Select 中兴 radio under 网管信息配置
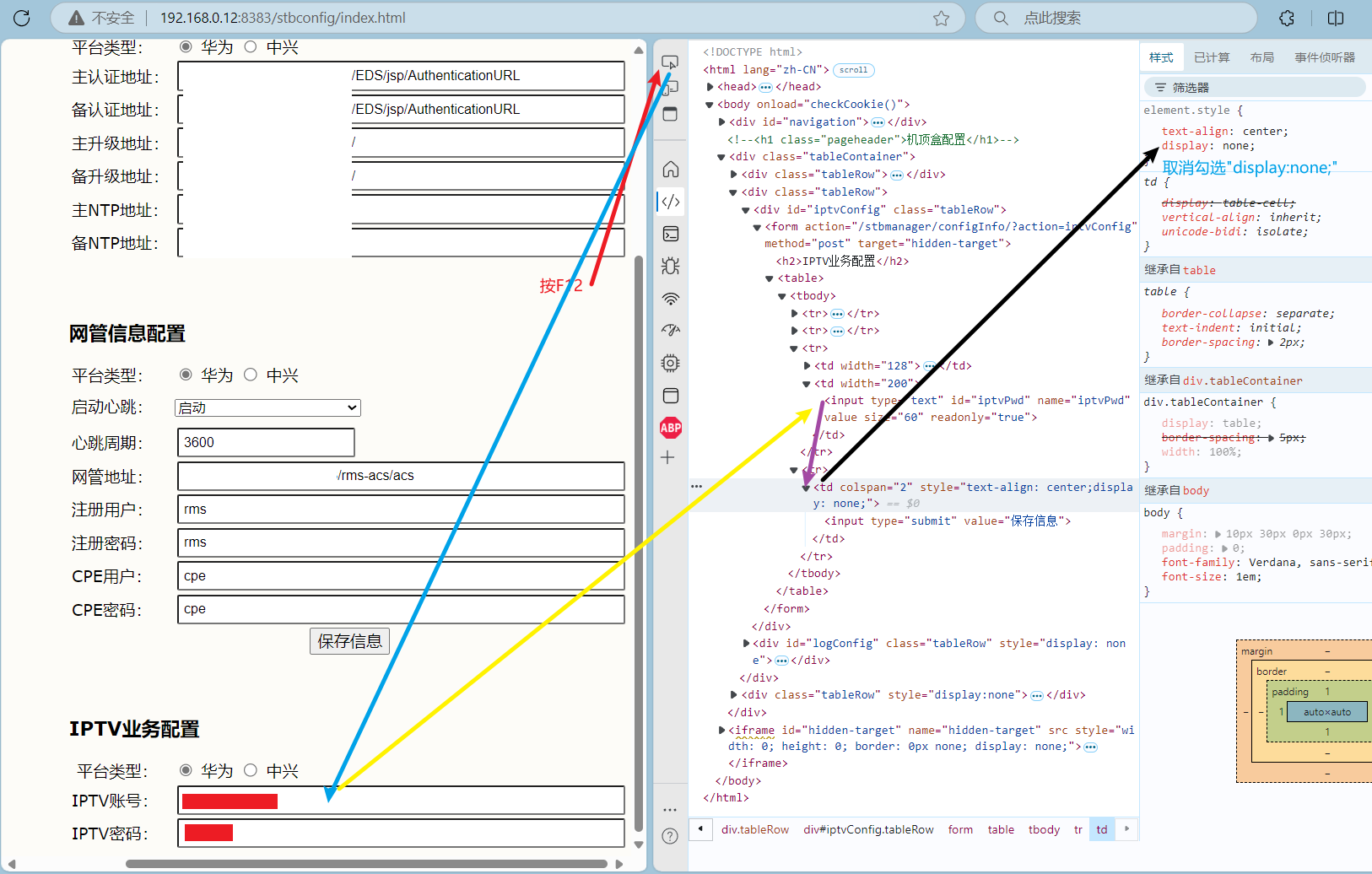The image size is (1372, 874). tap(251, 375)
